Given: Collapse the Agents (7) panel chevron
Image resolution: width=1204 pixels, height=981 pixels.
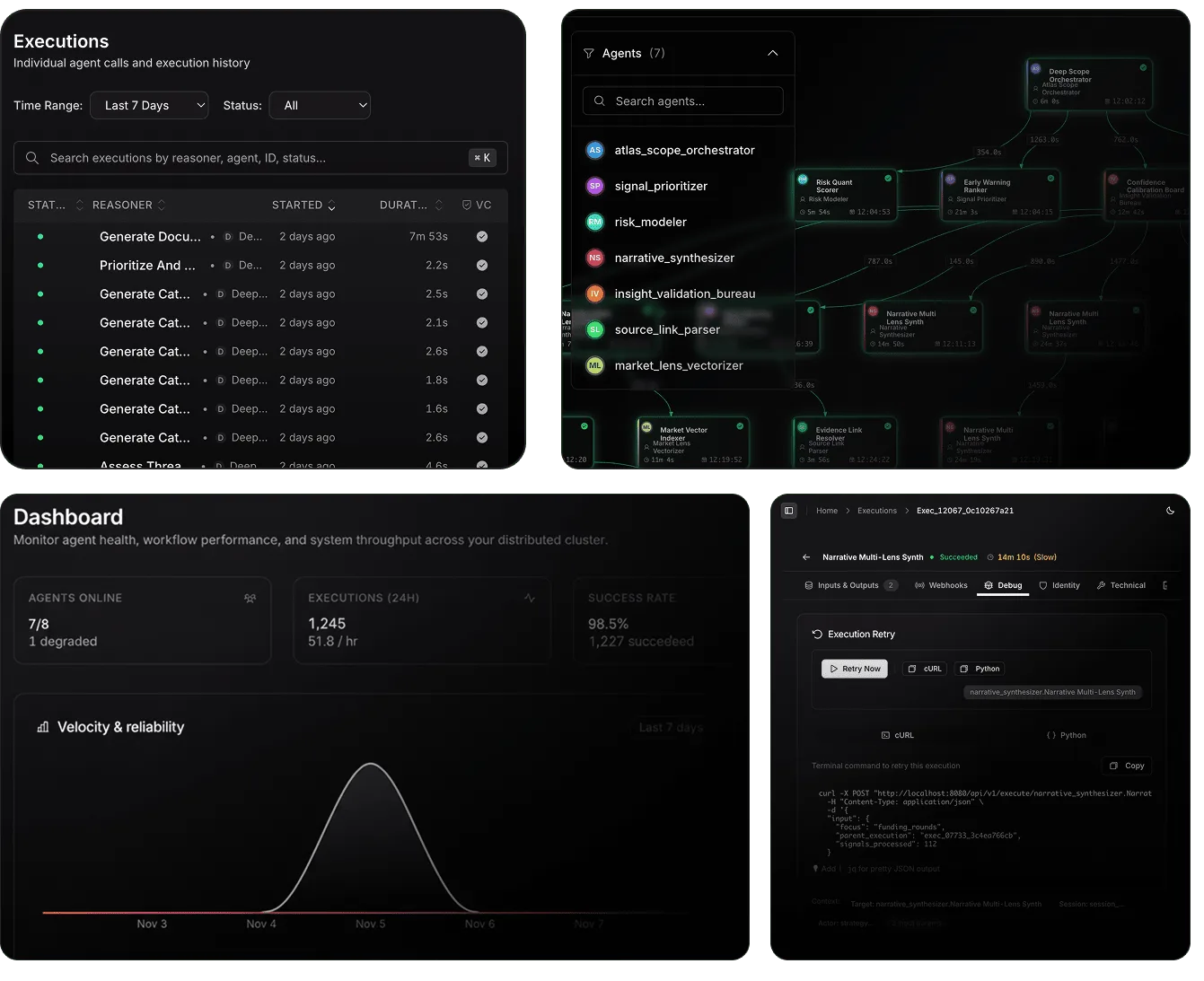Looking at the screenshot, I should (772, 54).
